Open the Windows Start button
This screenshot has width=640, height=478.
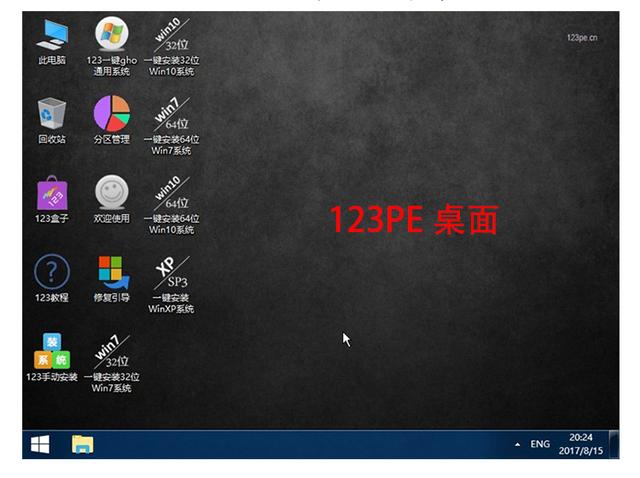(x=40, y=444)
